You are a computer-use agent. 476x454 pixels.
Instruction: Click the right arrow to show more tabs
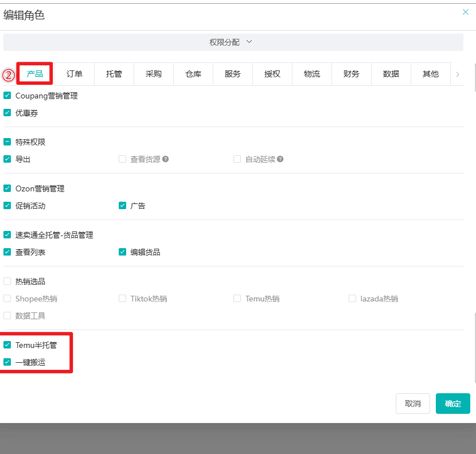(458, 74)
